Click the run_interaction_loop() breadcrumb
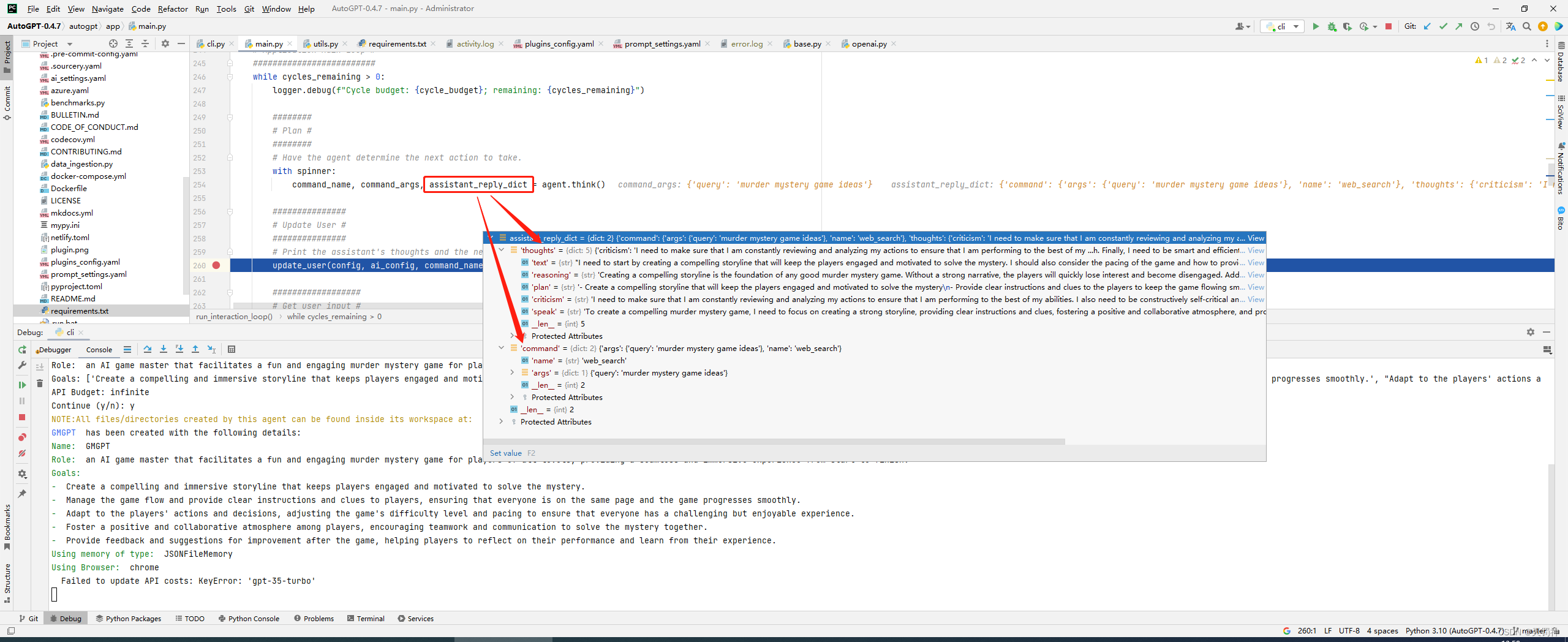The image size is (1568, 642). pyautogui.click(x=234, y=317)
